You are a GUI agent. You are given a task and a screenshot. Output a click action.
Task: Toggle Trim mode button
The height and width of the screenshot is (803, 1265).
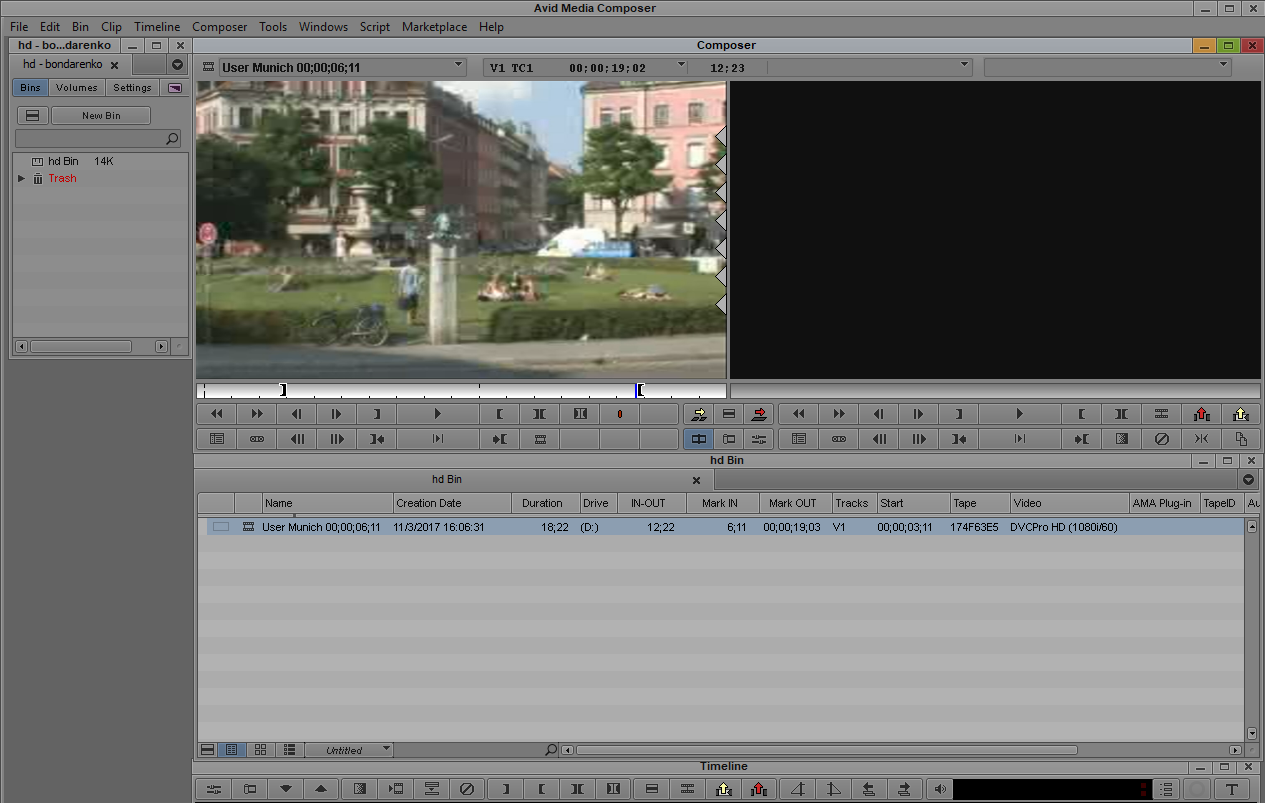[x=729, y=439]
